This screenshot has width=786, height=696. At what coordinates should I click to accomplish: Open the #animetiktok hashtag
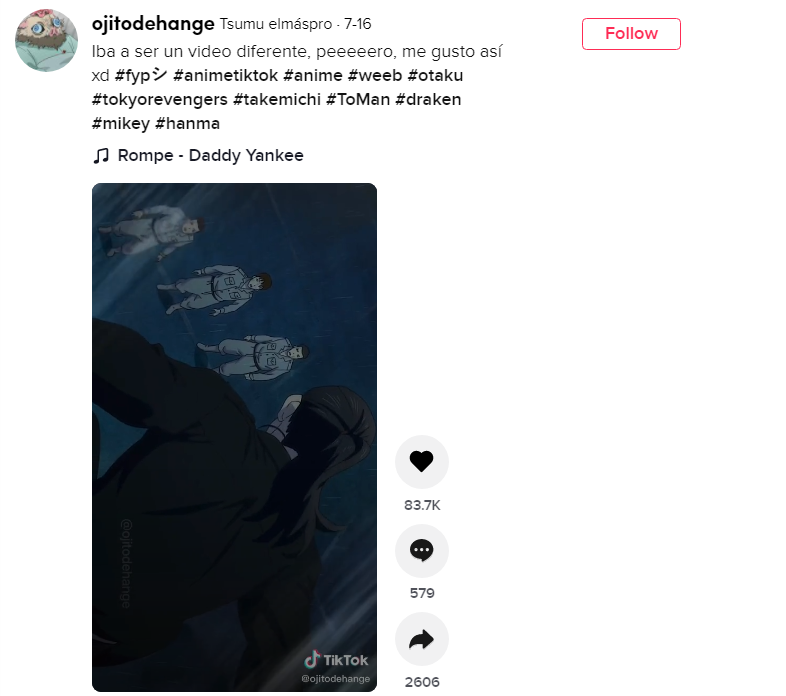click(225, 75)
